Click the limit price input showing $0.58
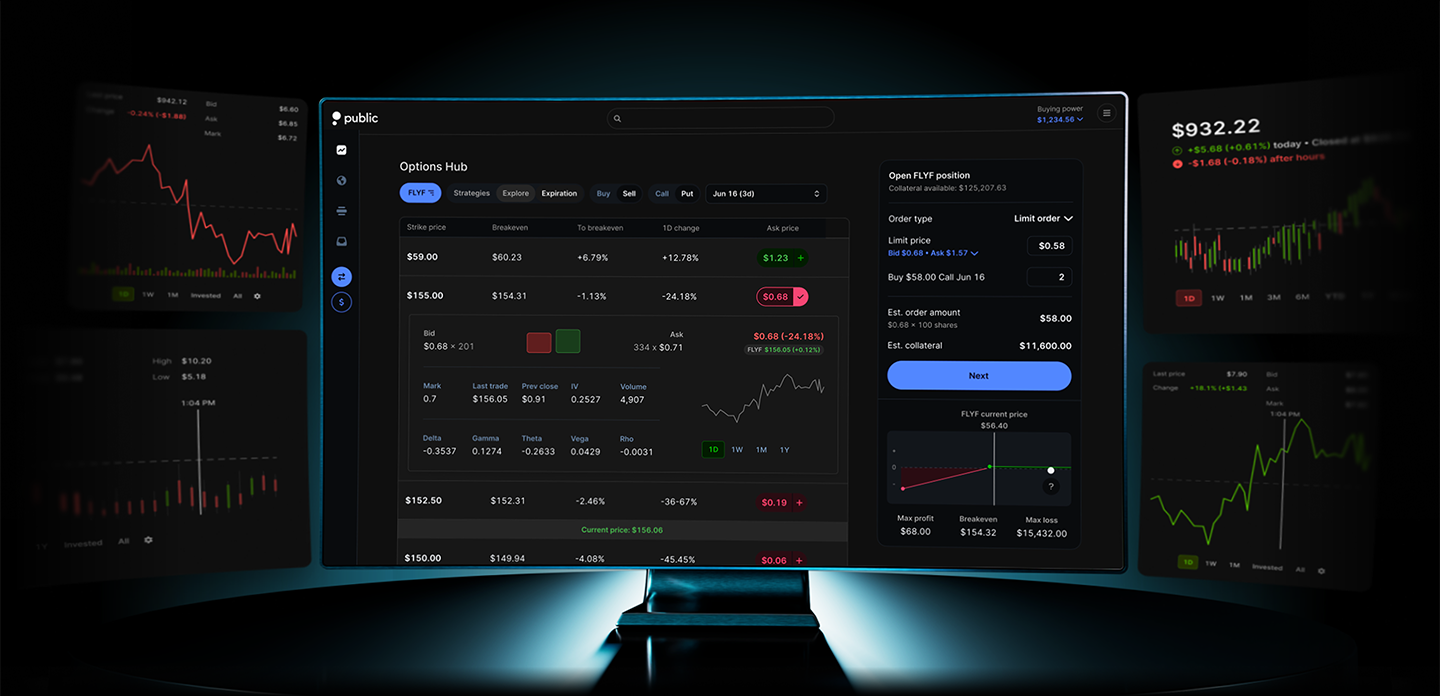The height and width of the screenshot is (696, 1440). click(1050, 246)
